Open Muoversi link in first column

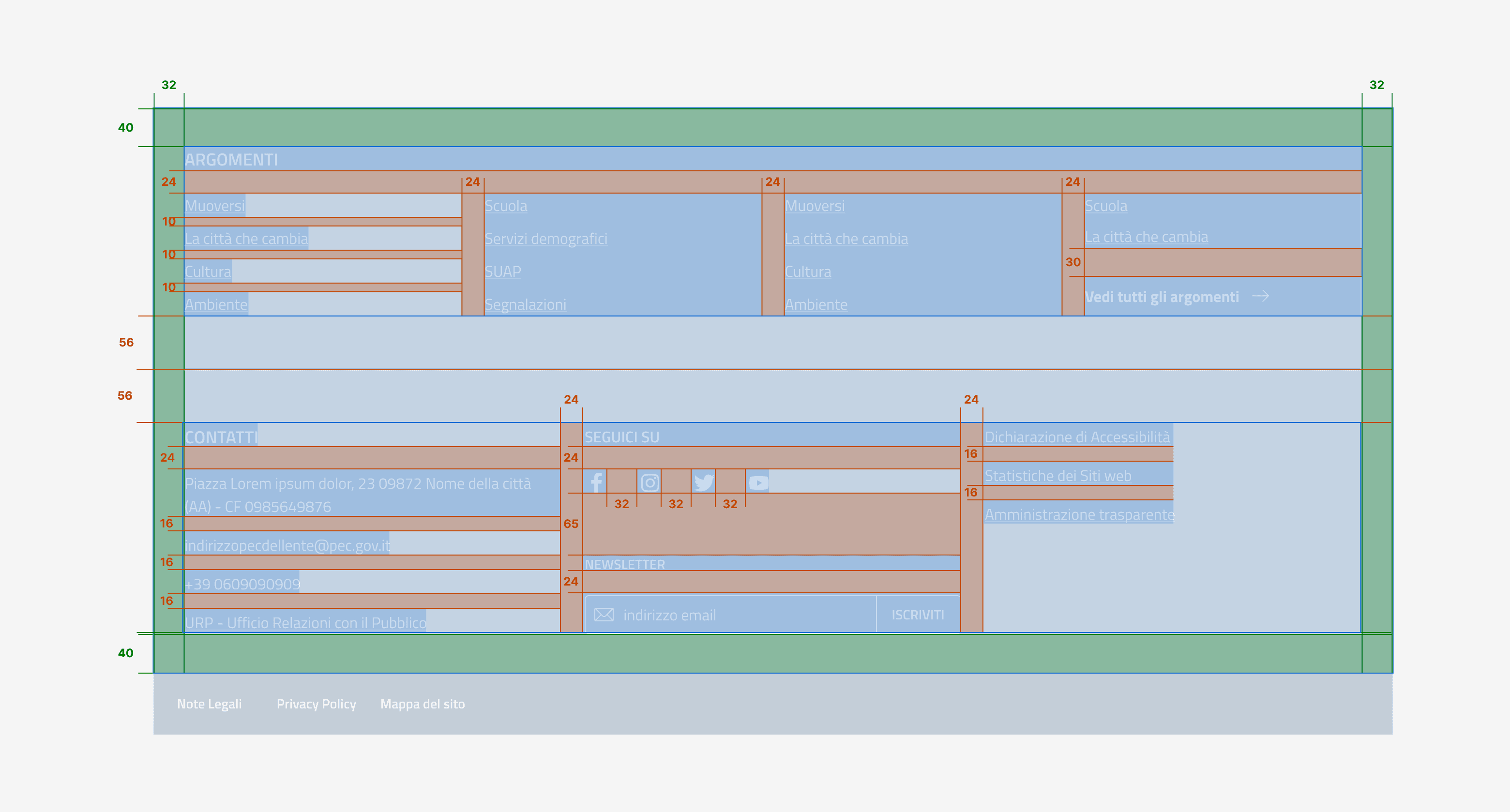click(214, 206)
